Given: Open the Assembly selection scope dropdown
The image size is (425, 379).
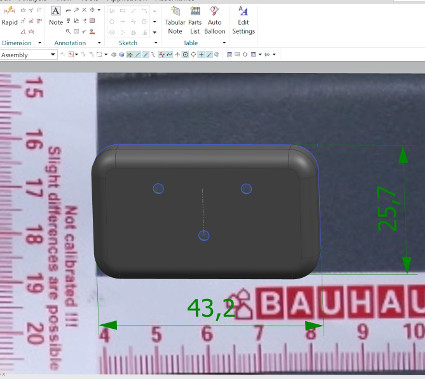Looking at the screenshot, I should click(x=53, y=54).
